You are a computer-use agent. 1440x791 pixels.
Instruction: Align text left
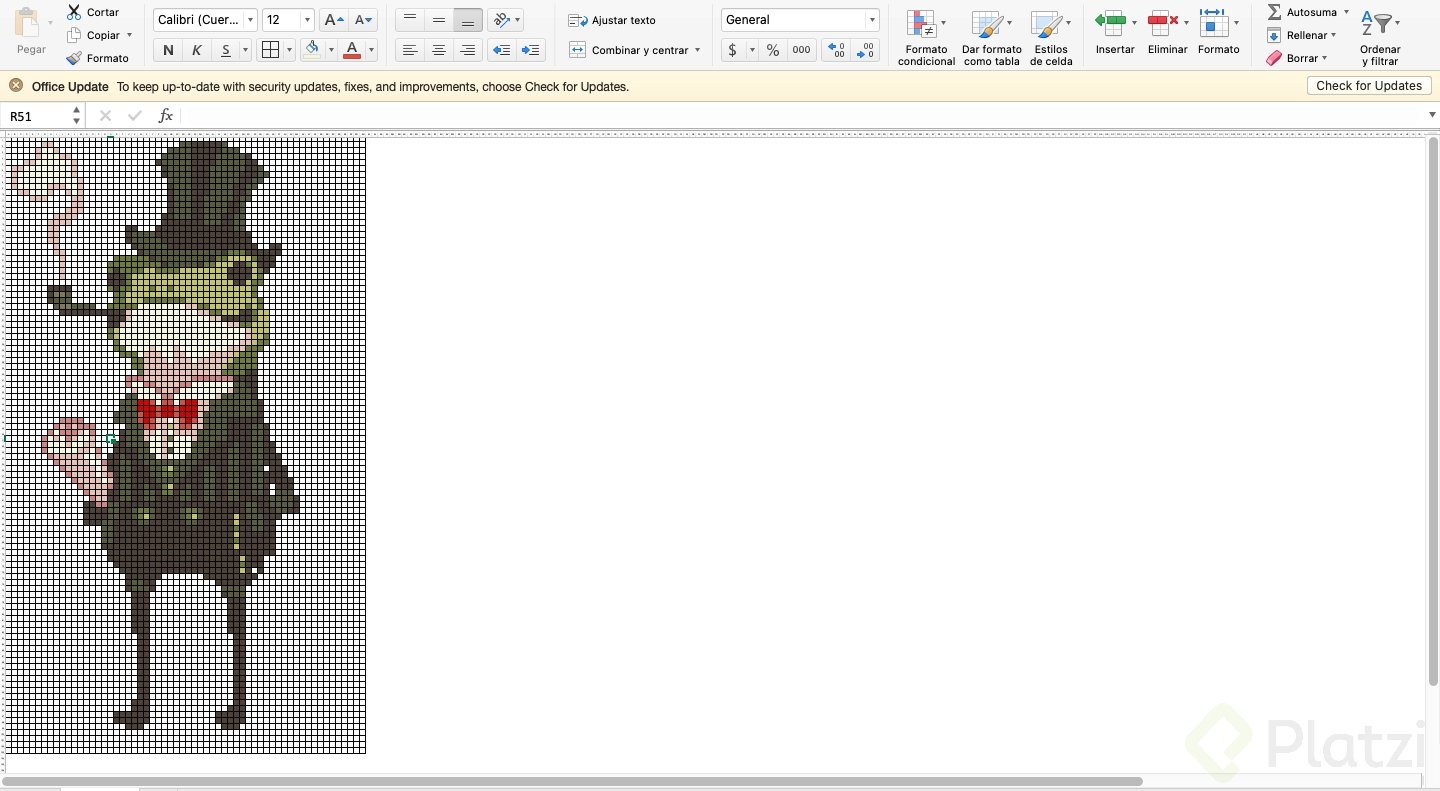pos(409,50)
